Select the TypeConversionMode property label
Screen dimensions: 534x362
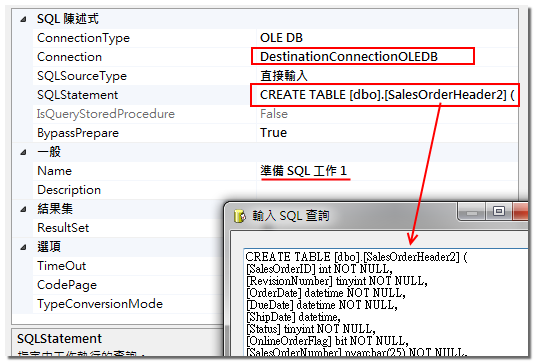(x=100, y=304)
